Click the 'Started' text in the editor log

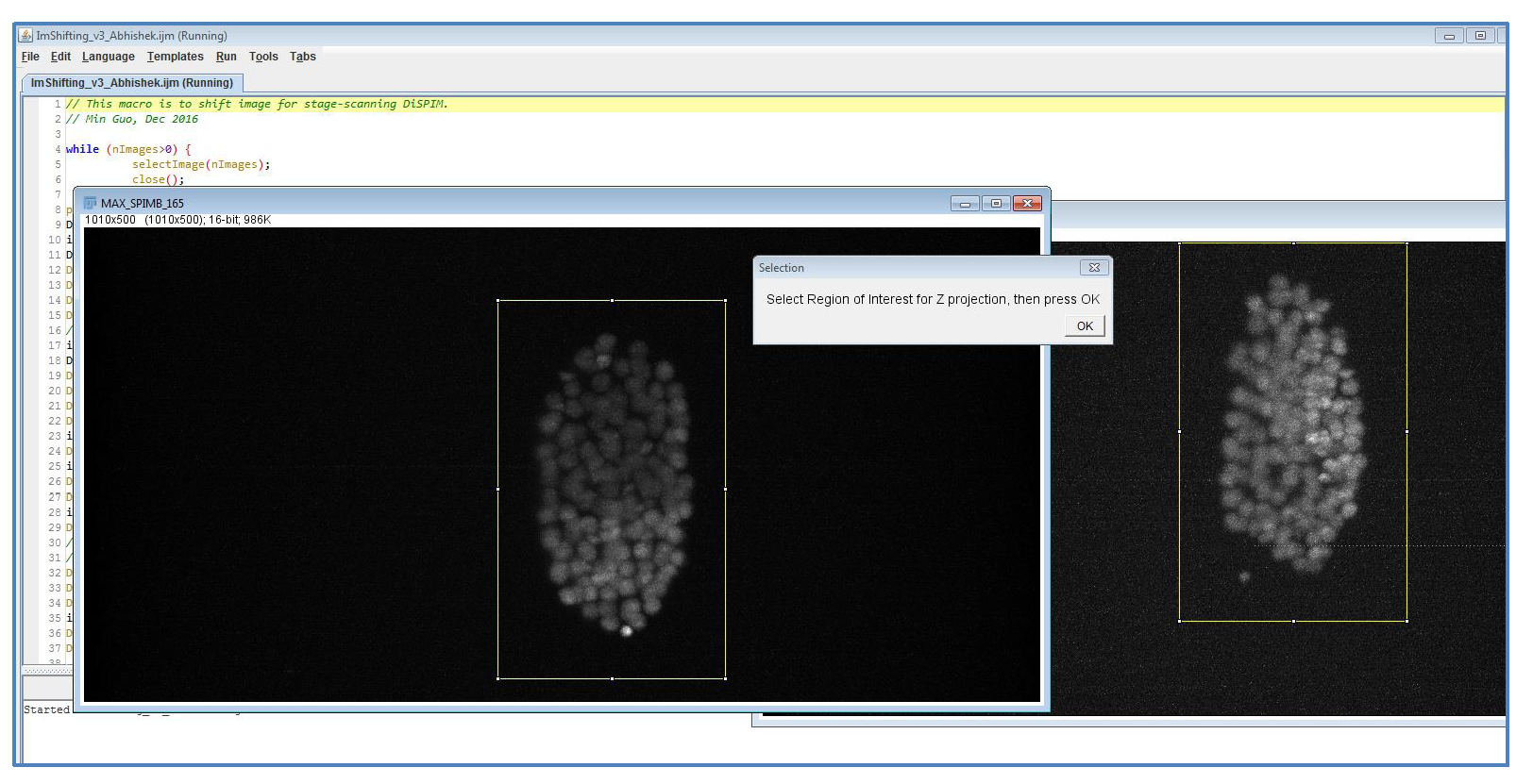[46, 709]
